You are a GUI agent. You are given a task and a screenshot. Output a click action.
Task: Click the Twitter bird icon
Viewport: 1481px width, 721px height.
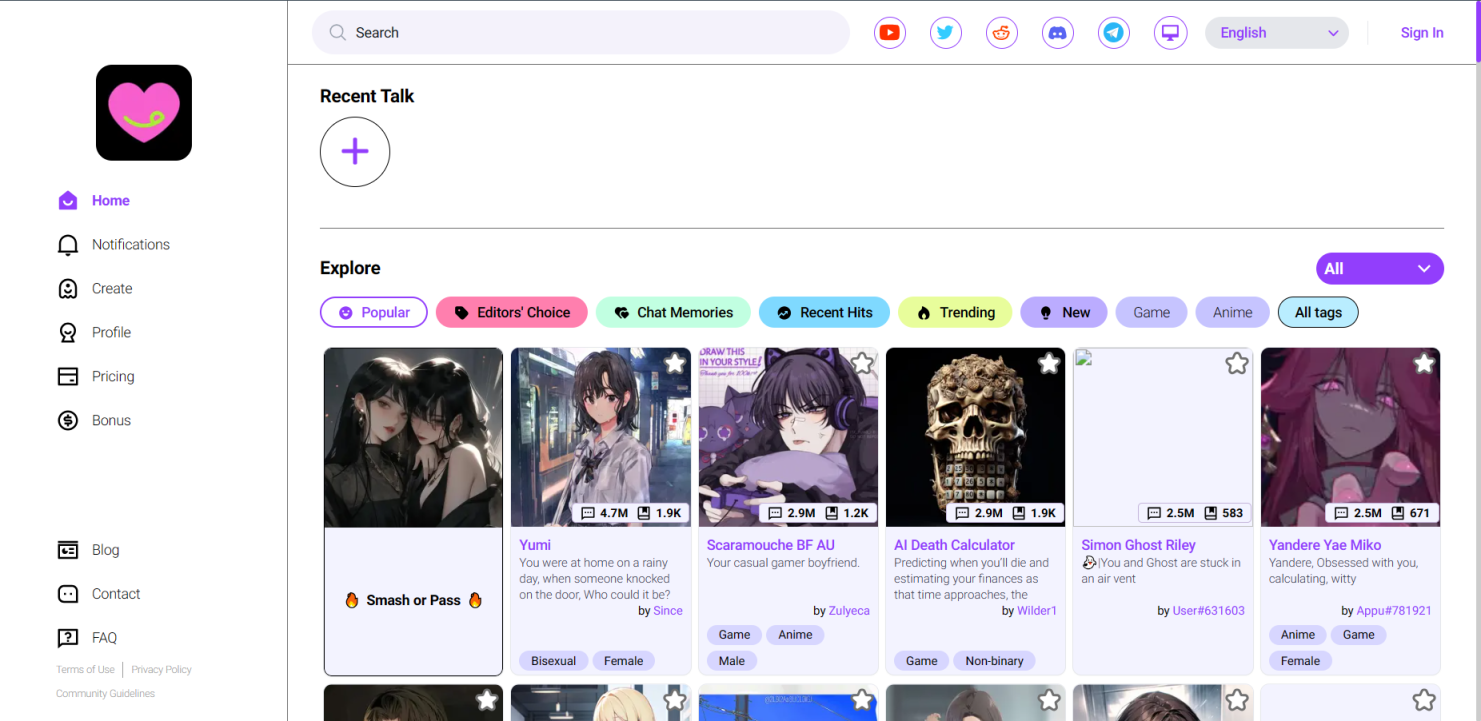click(945, 32)
